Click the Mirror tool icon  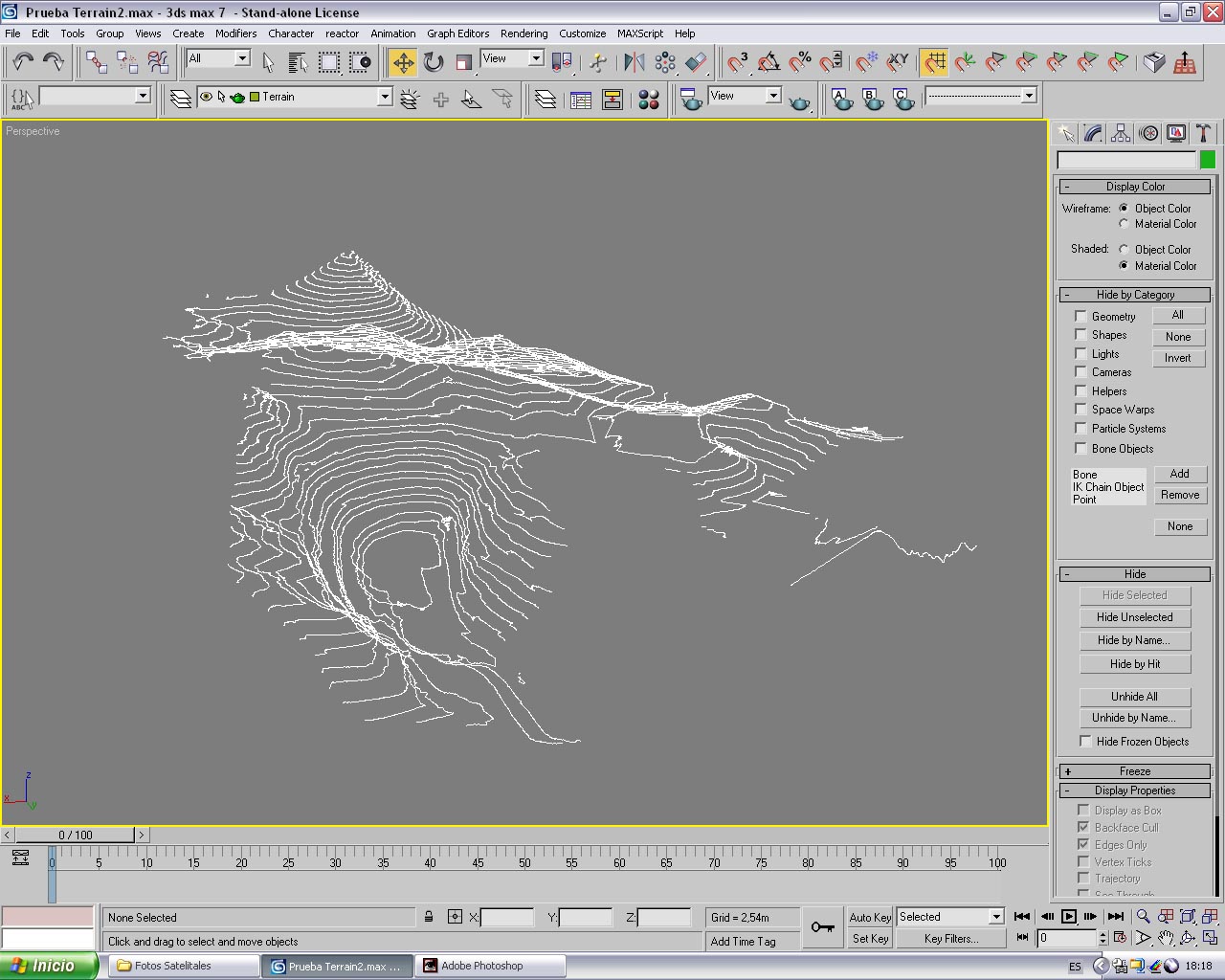pyautogui.click(x=634, y=62)
